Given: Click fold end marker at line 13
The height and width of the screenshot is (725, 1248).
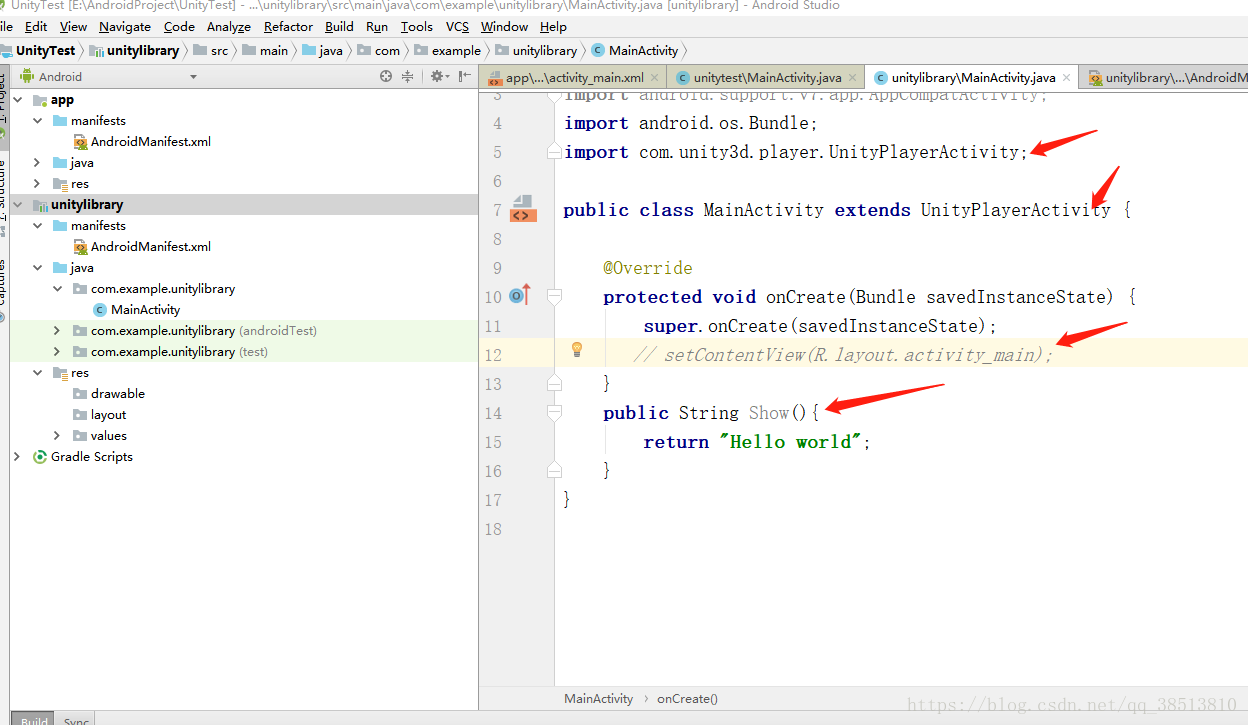Looking at the screenshot, I should click(553, 383).
